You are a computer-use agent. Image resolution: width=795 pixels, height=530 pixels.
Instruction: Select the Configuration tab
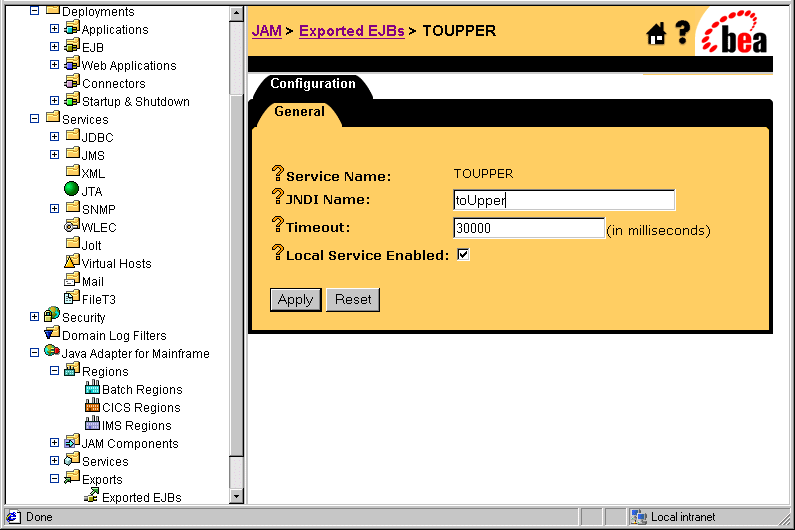(313, 84)
